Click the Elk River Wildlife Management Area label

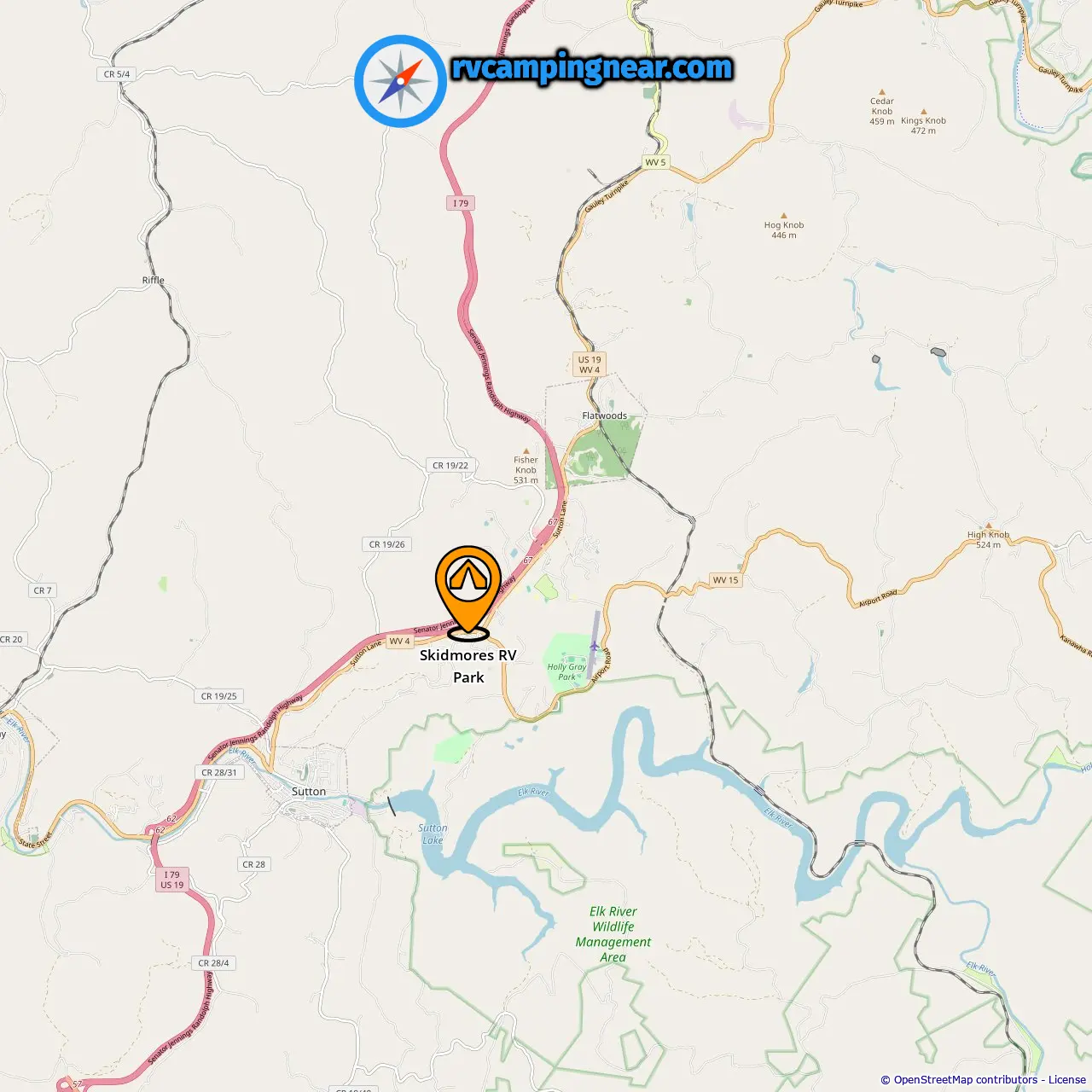pos(613,934)
